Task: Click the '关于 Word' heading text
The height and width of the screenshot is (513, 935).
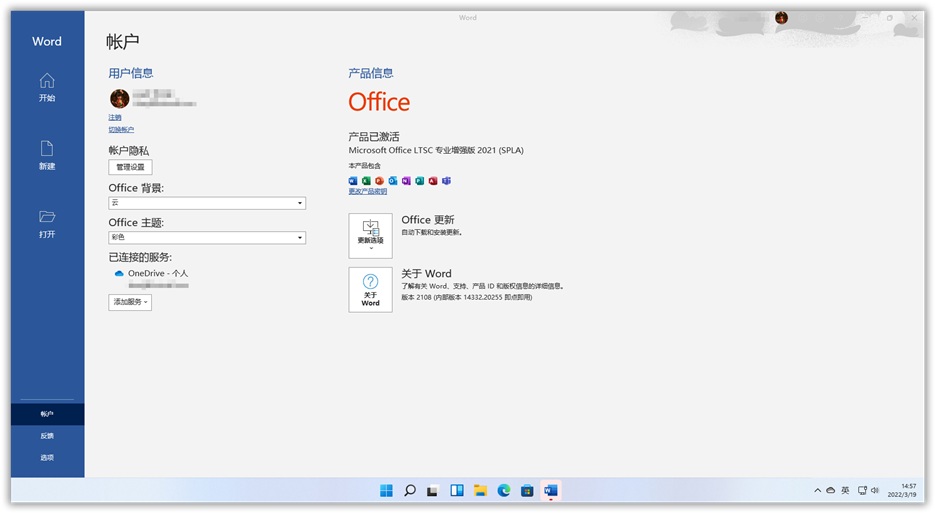Action: (x=426, y=273)
